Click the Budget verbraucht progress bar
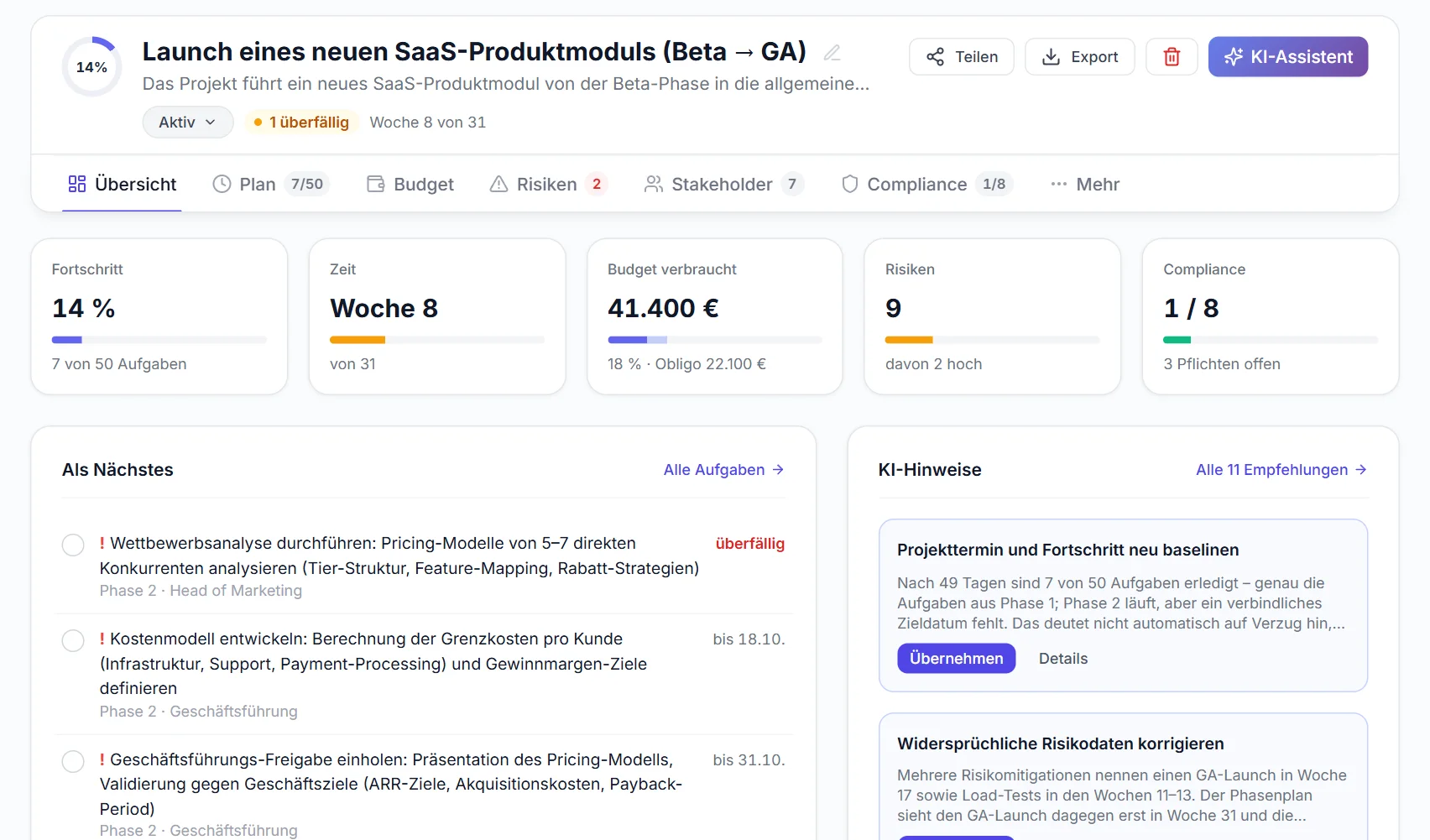This screenshot has width=1430, height=840. click(x=715, y=340)
